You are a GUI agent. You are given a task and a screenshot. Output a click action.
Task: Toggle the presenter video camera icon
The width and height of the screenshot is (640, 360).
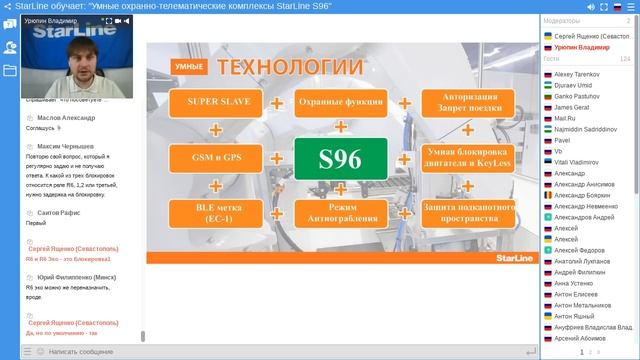118,21
